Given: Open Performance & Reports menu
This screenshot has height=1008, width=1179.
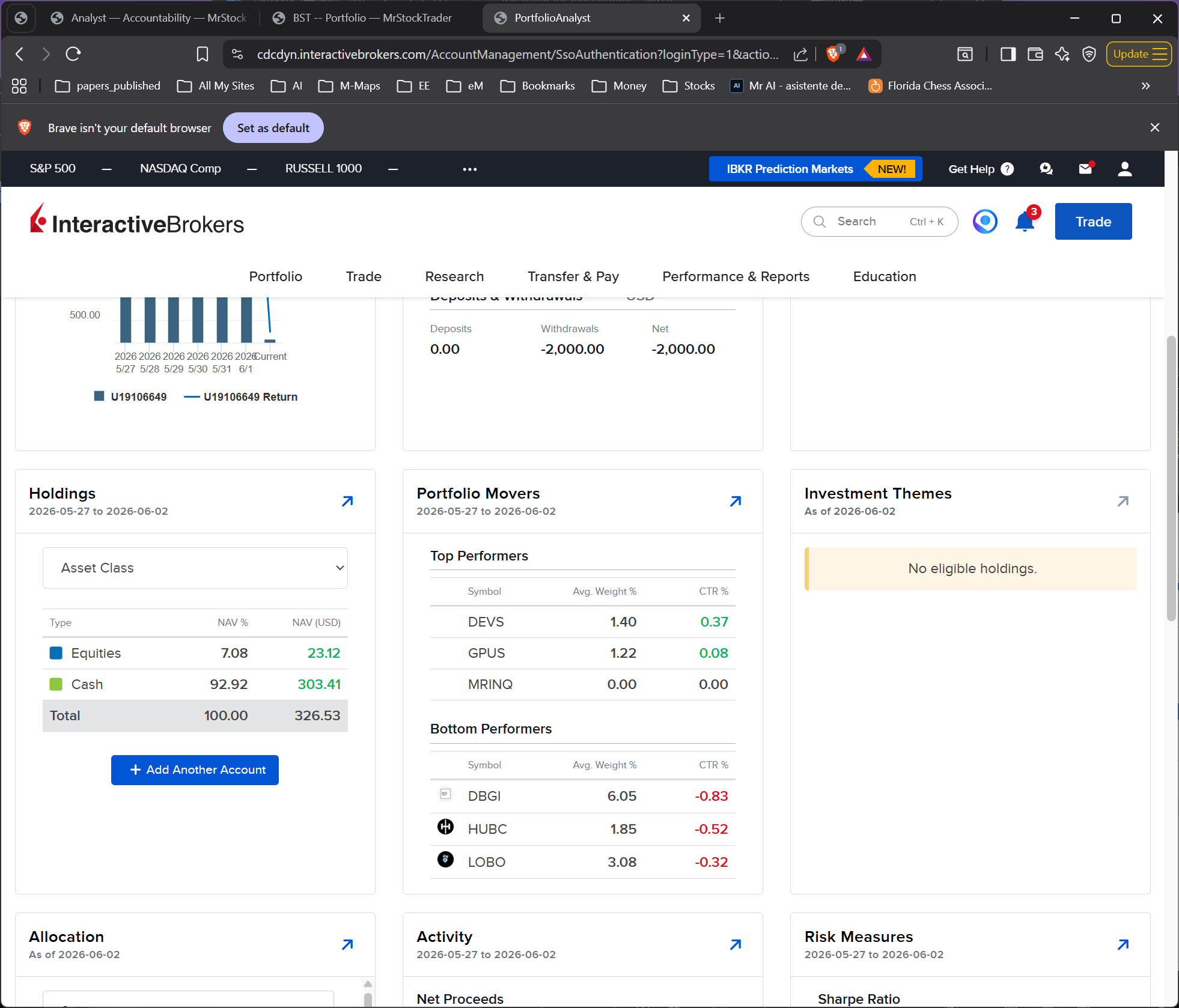Looking at the screenshot, I should pos(736,276).
